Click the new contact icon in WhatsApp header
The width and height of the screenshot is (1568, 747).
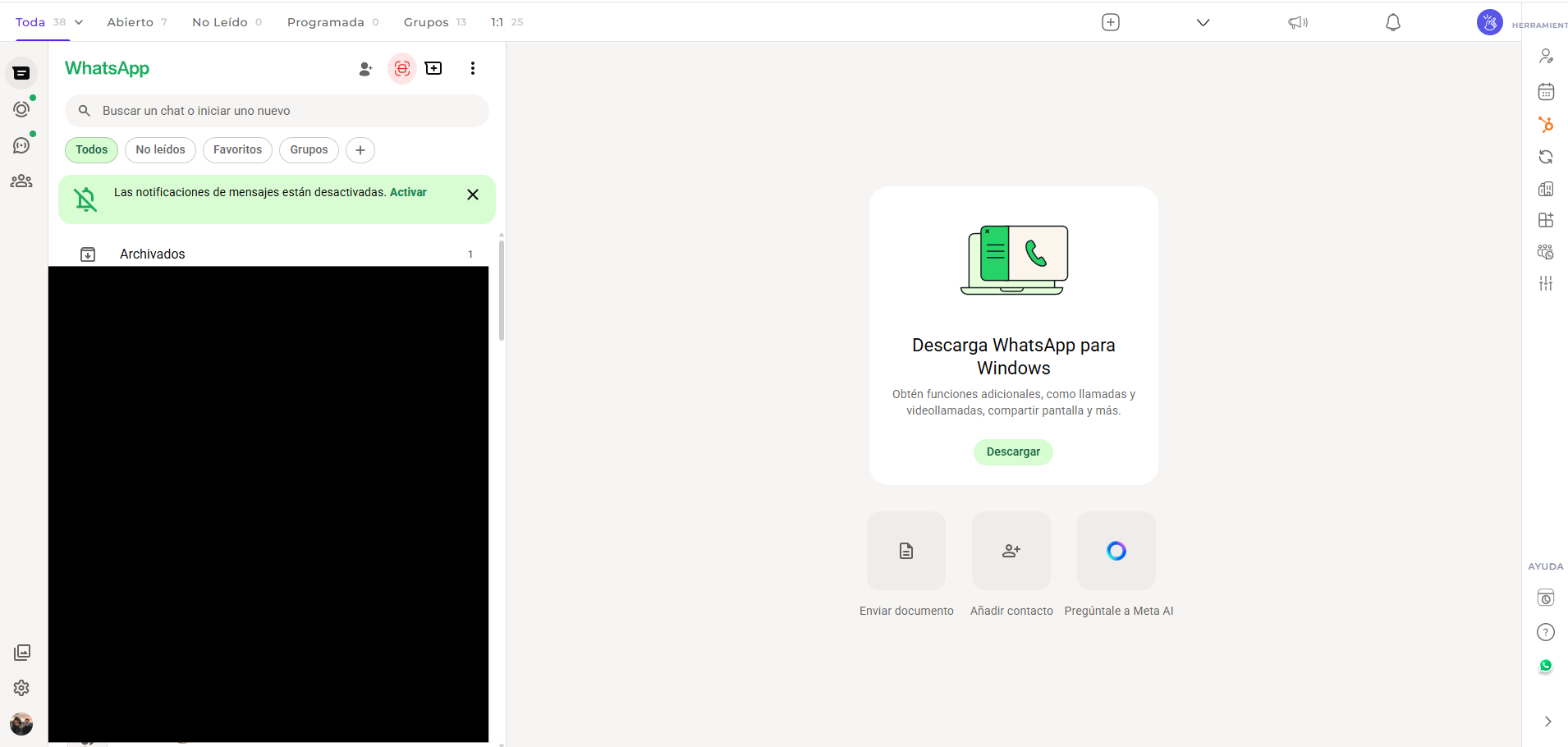pos(365,69)
